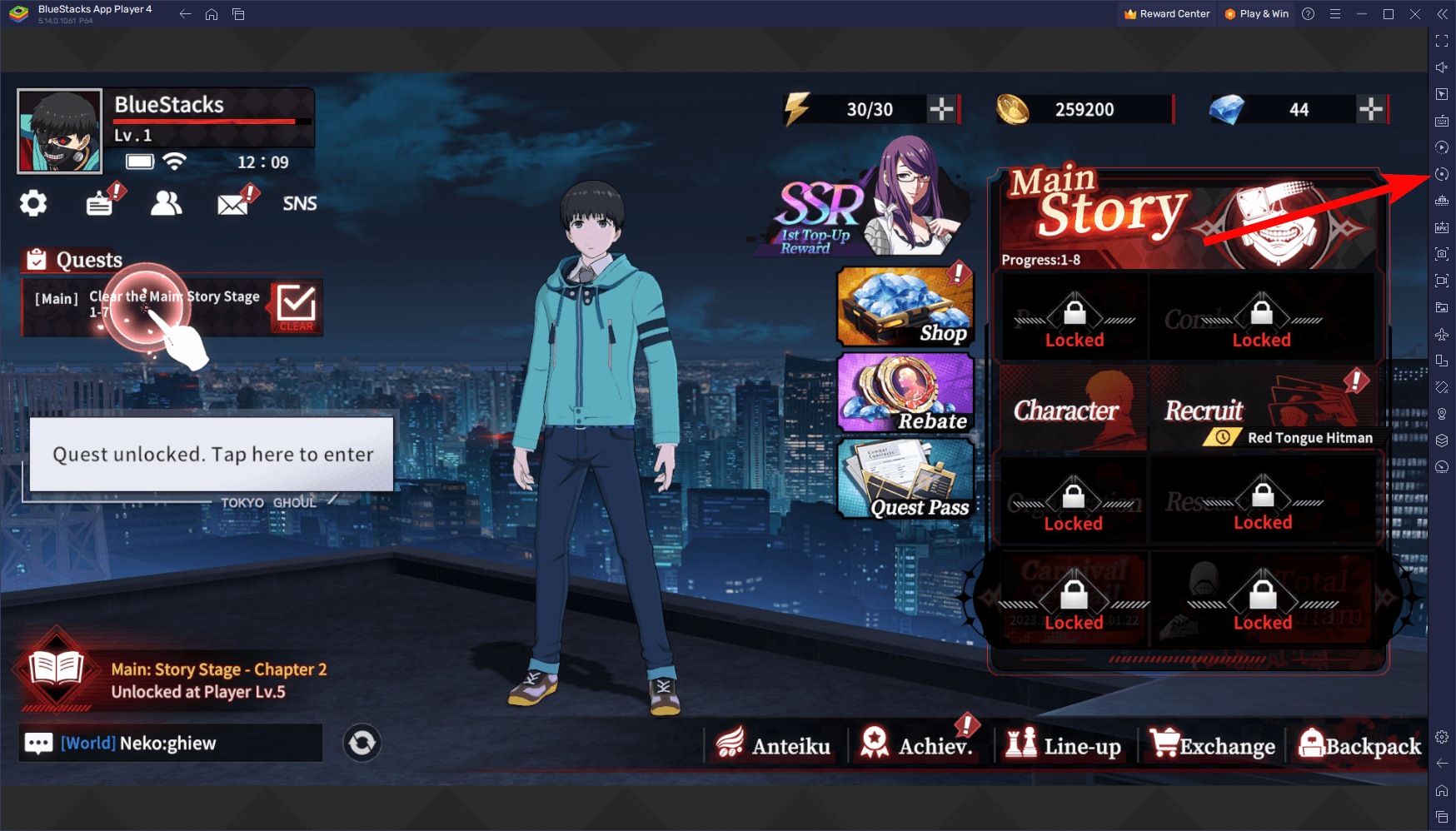Open BlueStacks help question mark icon

[1309, 14]
